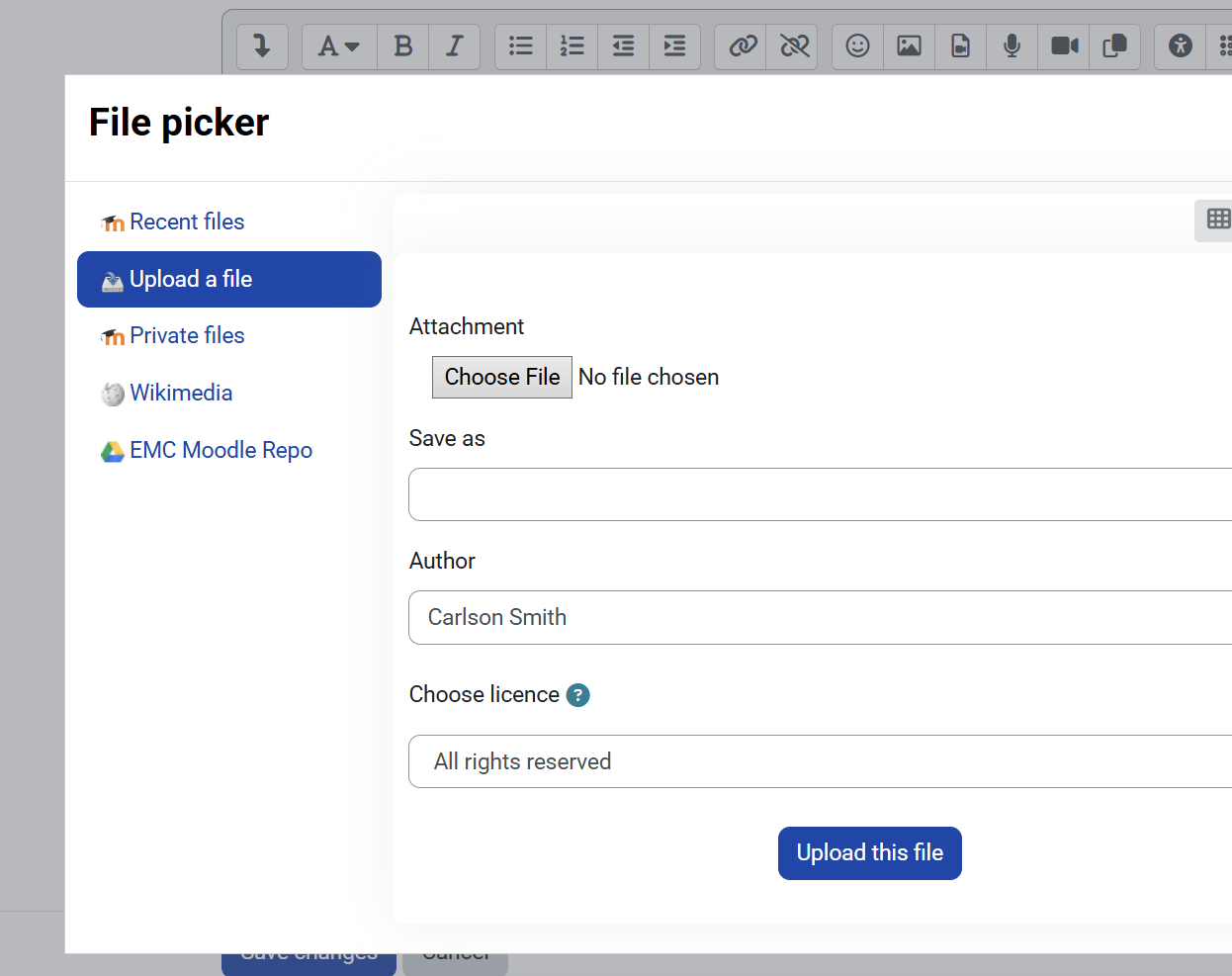Start audio recording with microphone icon
This screenshot has height=976, width=1232.
(x=1012, y=46)
